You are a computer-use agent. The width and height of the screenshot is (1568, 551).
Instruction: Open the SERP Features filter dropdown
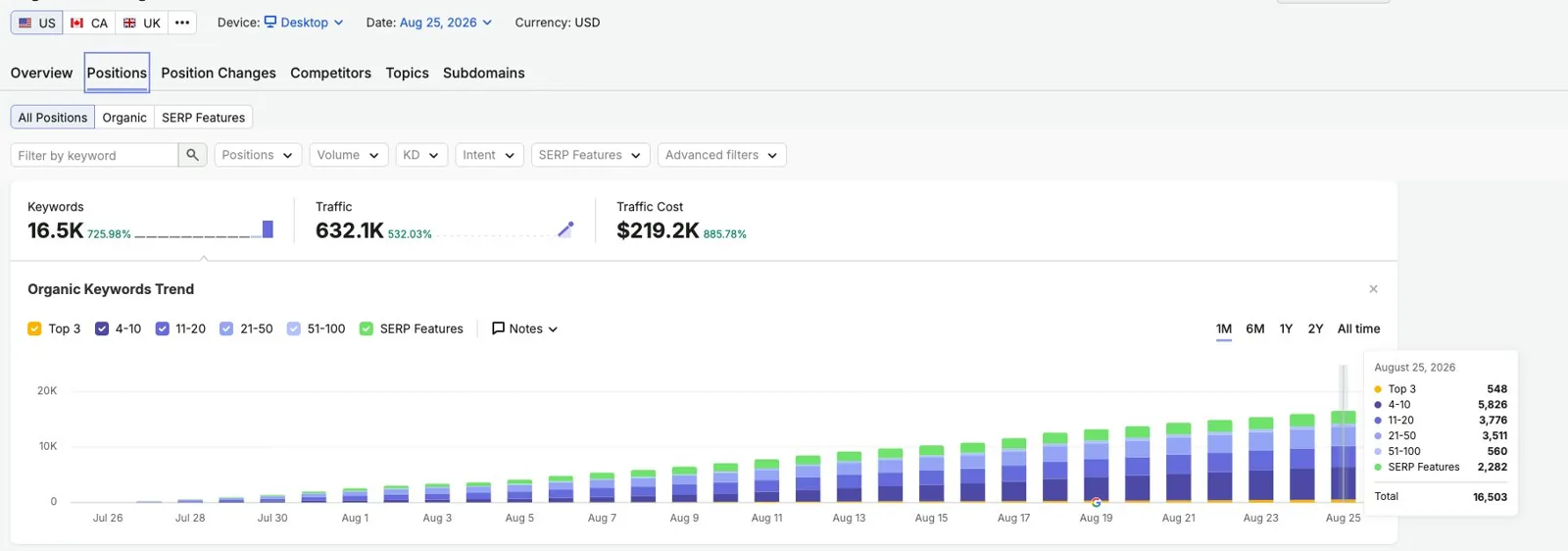click(x=590, y=155)
